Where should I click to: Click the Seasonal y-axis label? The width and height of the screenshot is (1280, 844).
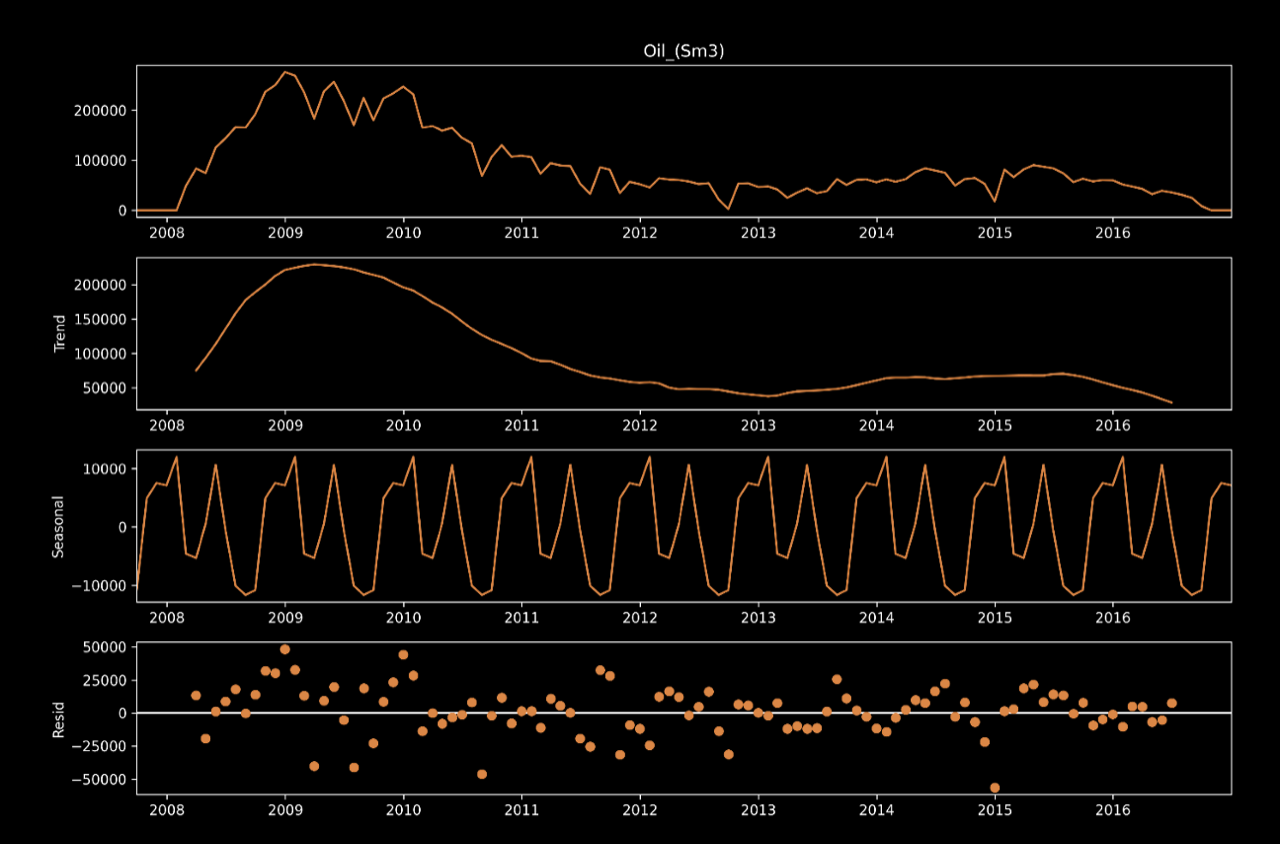[60, 526]
